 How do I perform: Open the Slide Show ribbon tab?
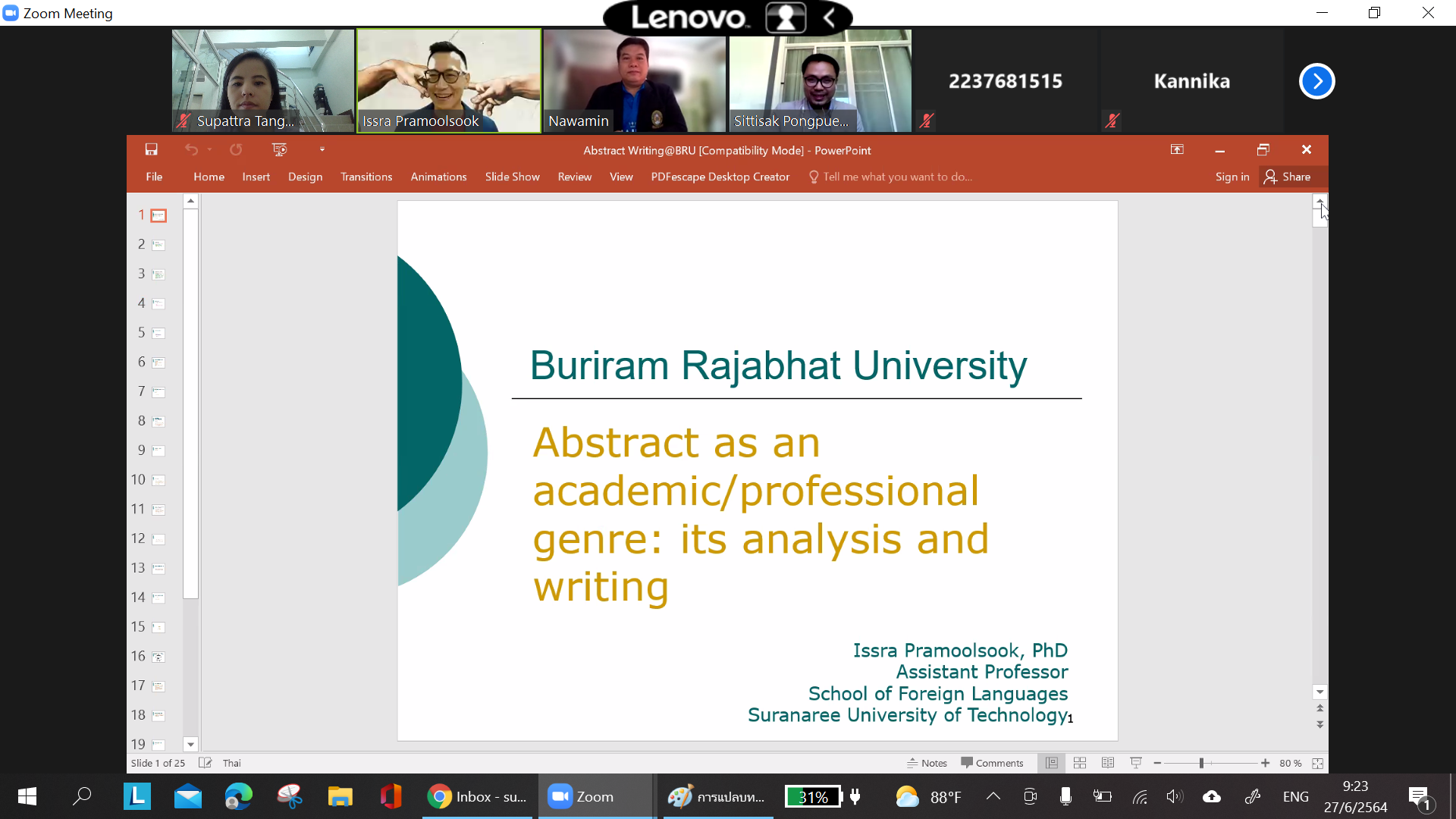pos(513,177)
